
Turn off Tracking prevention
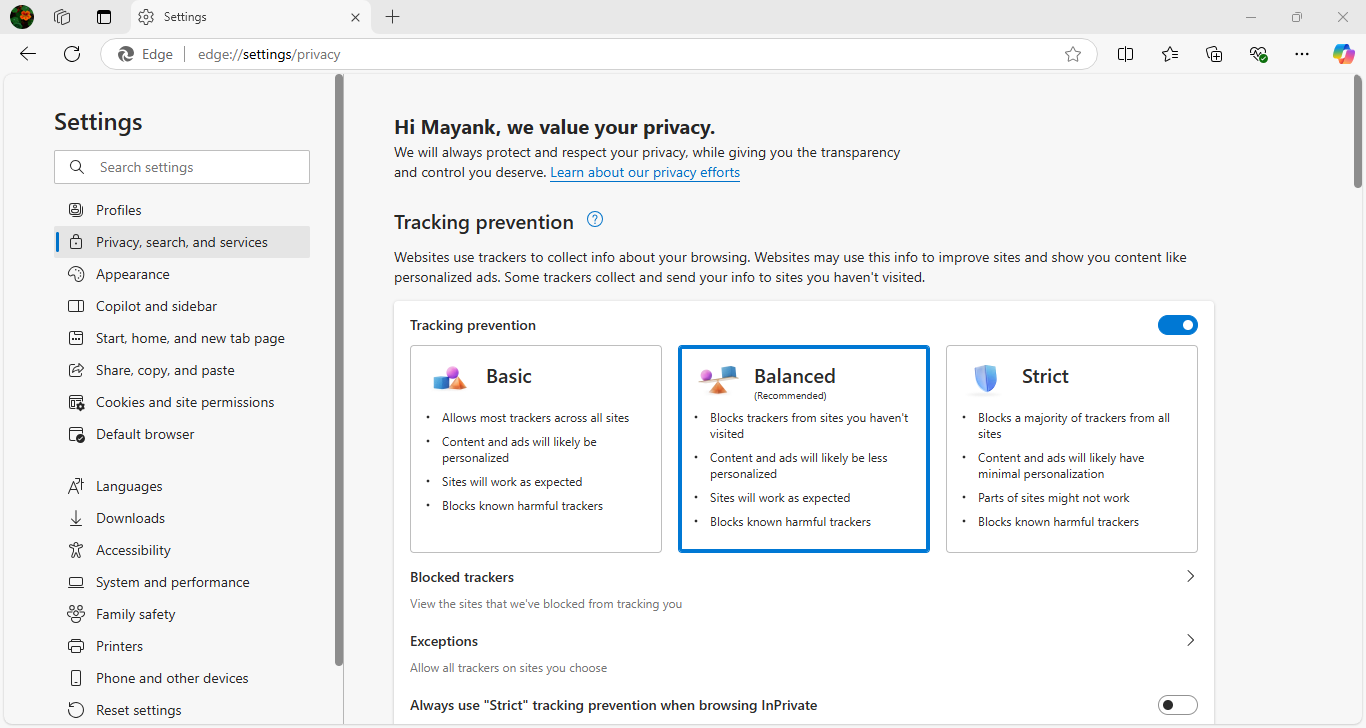(x=1178, y=324)
